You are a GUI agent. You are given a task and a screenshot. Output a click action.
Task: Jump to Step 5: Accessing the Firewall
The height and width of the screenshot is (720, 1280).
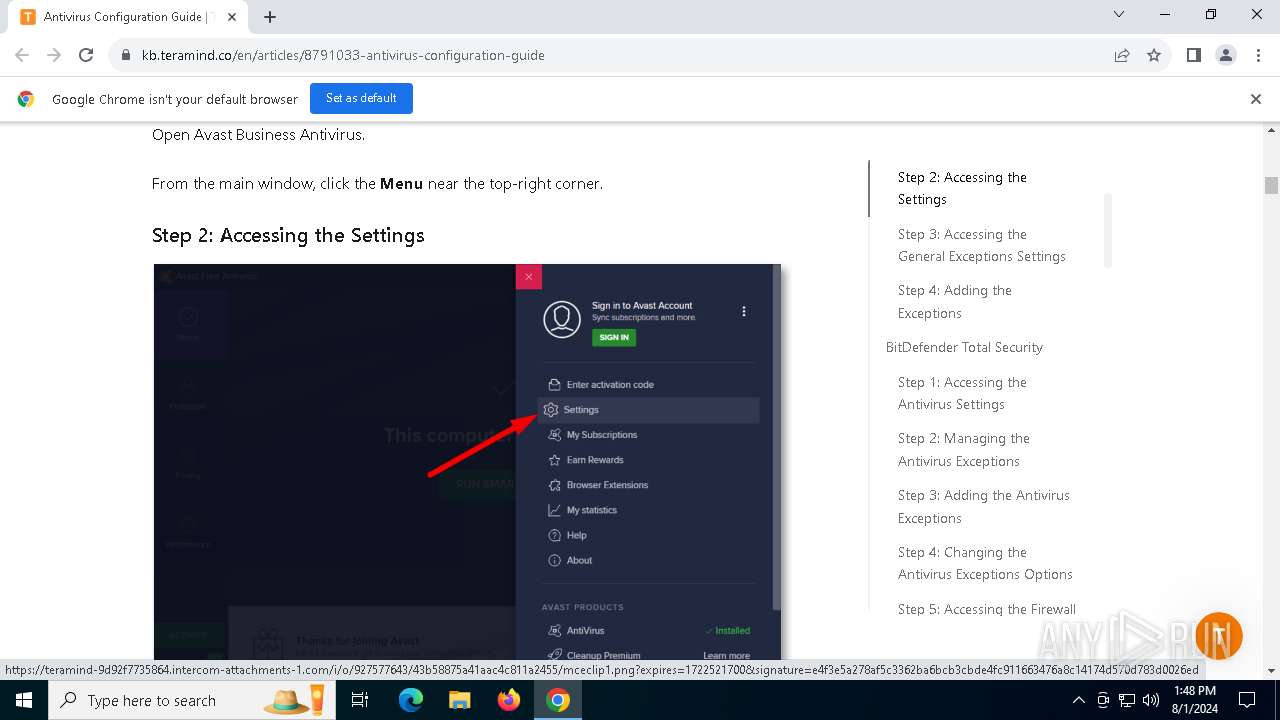point(987,609)
